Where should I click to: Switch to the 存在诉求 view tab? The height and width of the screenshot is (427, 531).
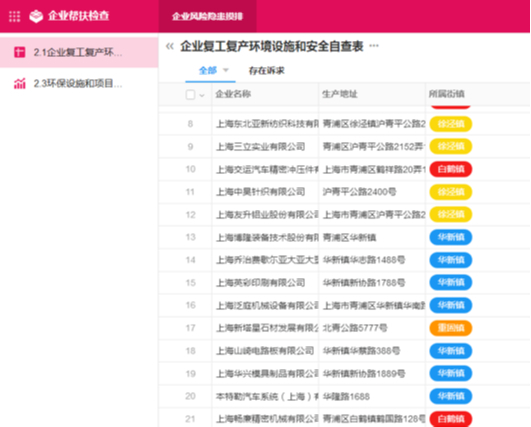point(267,70)
